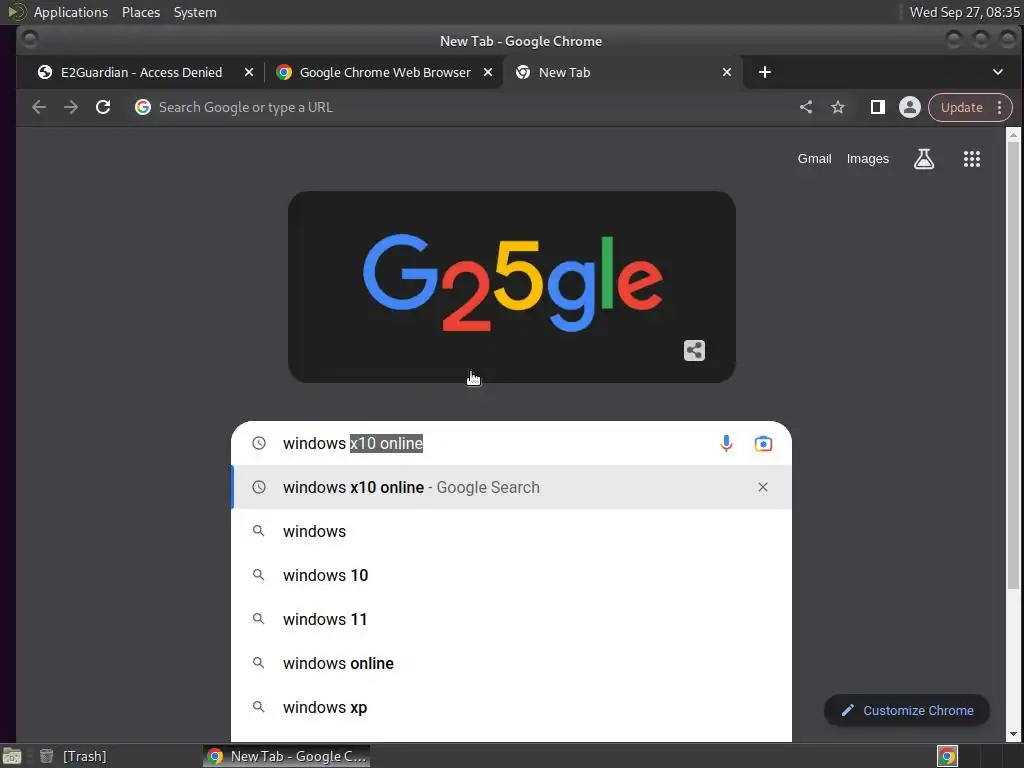The height and width of the screenshot is (768, 1024).
Task: Open the Google apps grid
Action: pyautogui.click(x=972, y=159)
